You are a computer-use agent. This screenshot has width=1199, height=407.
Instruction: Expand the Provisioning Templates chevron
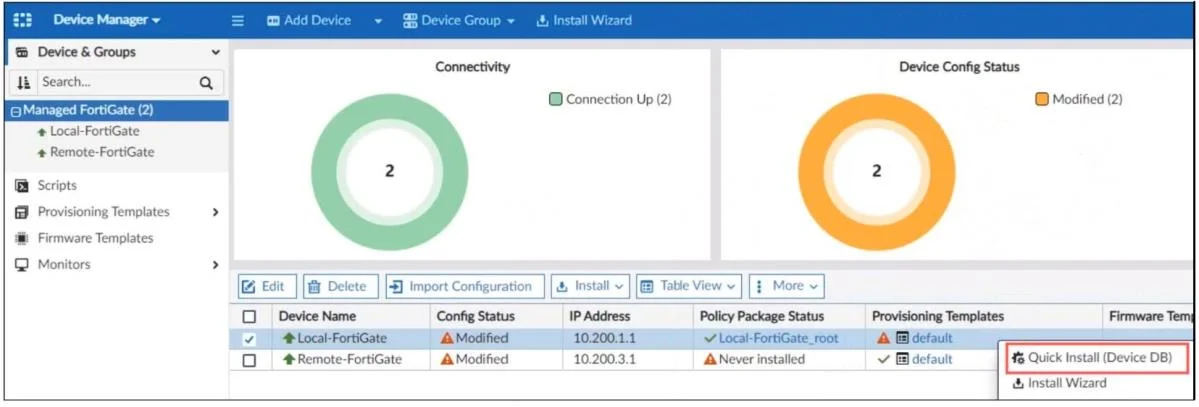[x=216, y=212]
